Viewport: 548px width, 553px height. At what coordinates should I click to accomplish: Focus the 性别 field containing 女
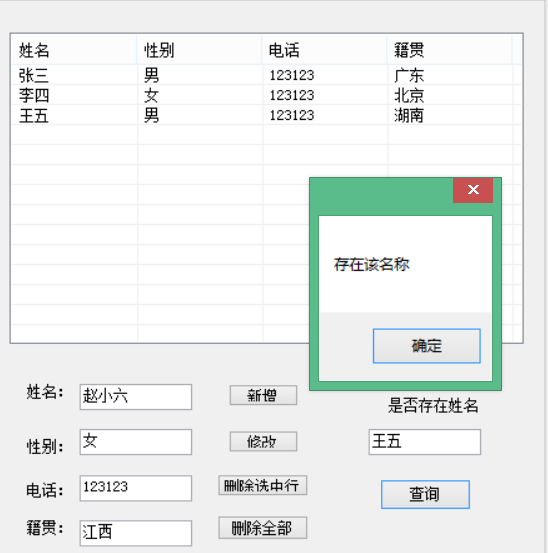tap(136, 442)
